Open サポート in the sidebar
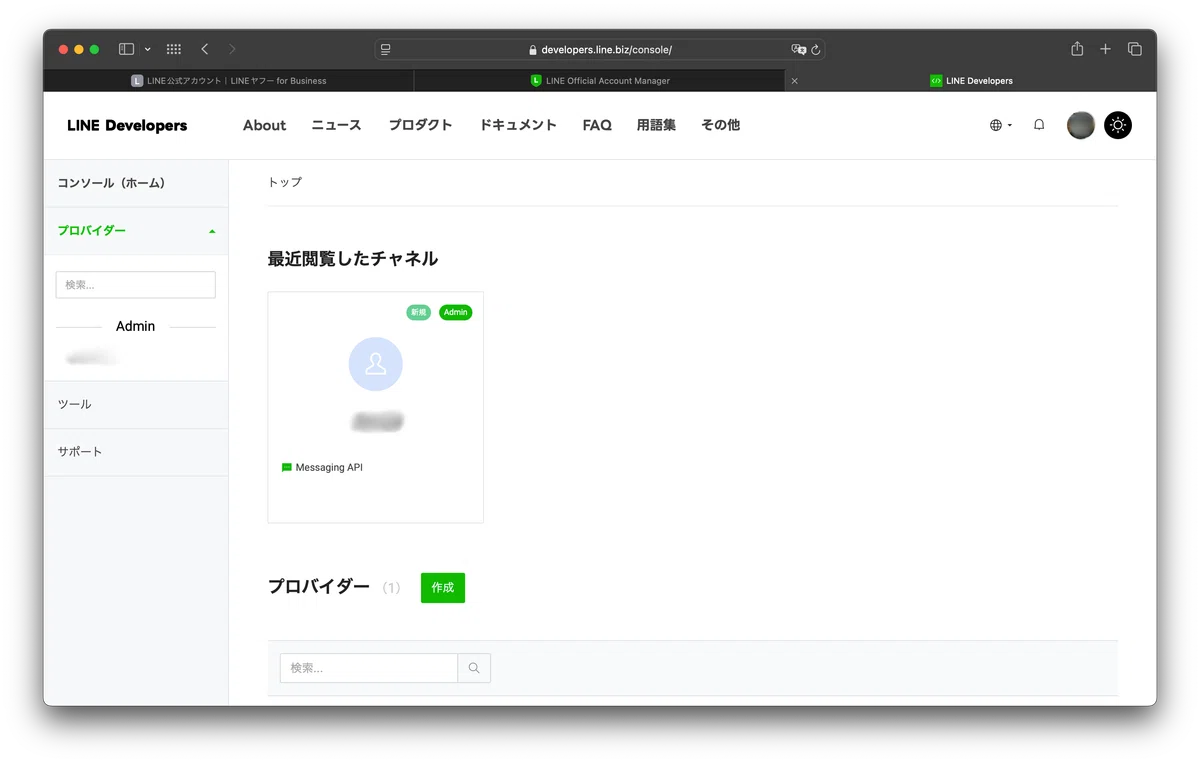 point(136,452)
